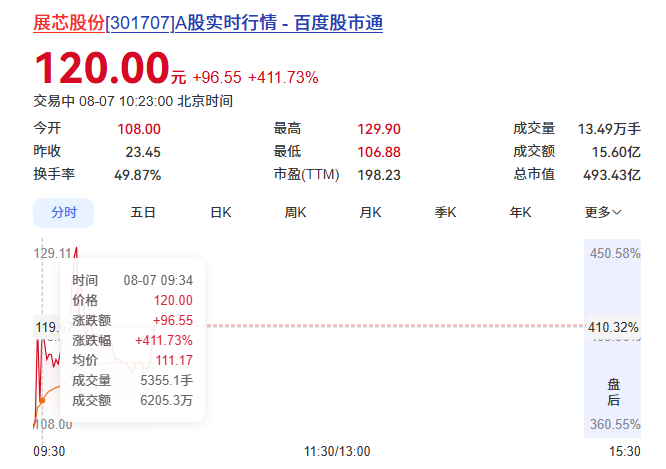The width and height of the screenshot is (666, 469).
Task: Switch to the 日K tab
Action: click(x=221, y=212)
